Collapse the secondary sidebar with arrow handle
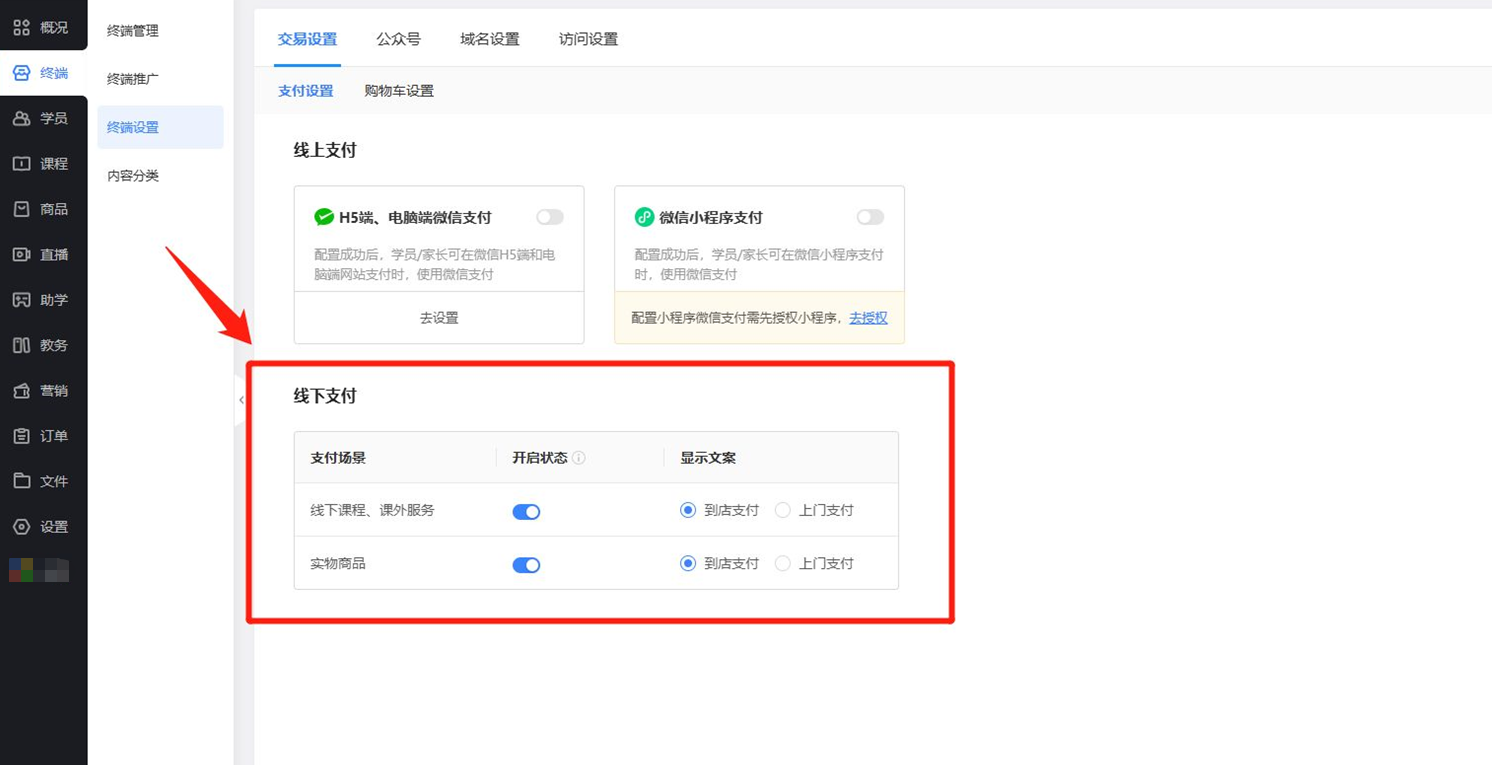This screenshot has width=1492, height=765. click(241, 400)
